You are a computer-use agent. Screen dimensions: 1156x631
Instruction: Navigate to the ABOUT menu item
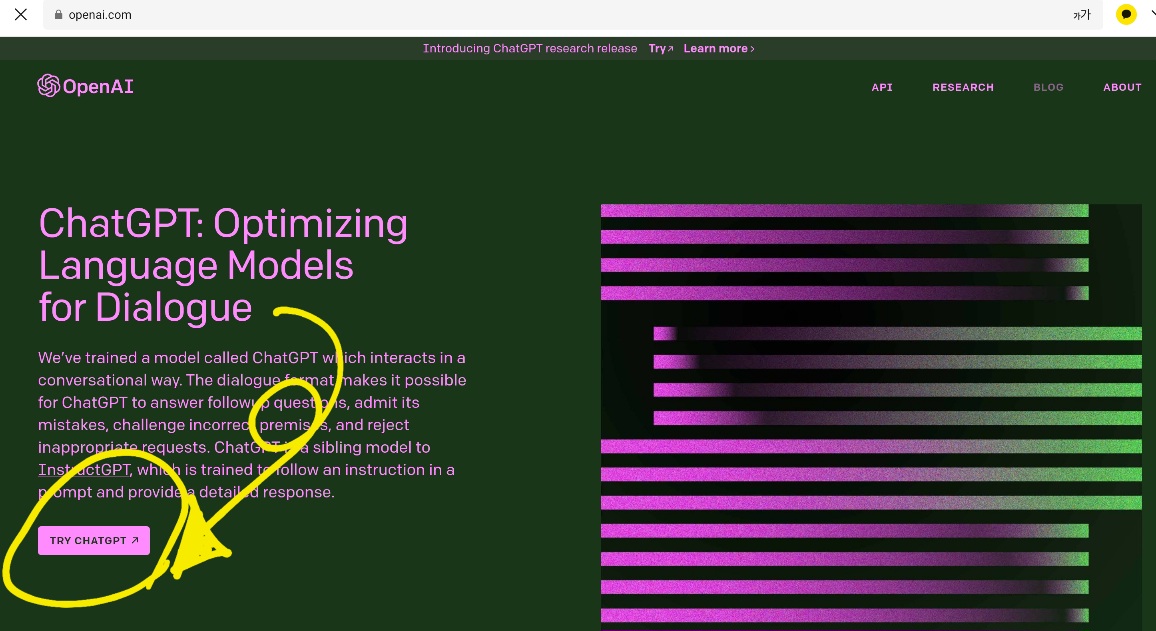pos(1122,87)
